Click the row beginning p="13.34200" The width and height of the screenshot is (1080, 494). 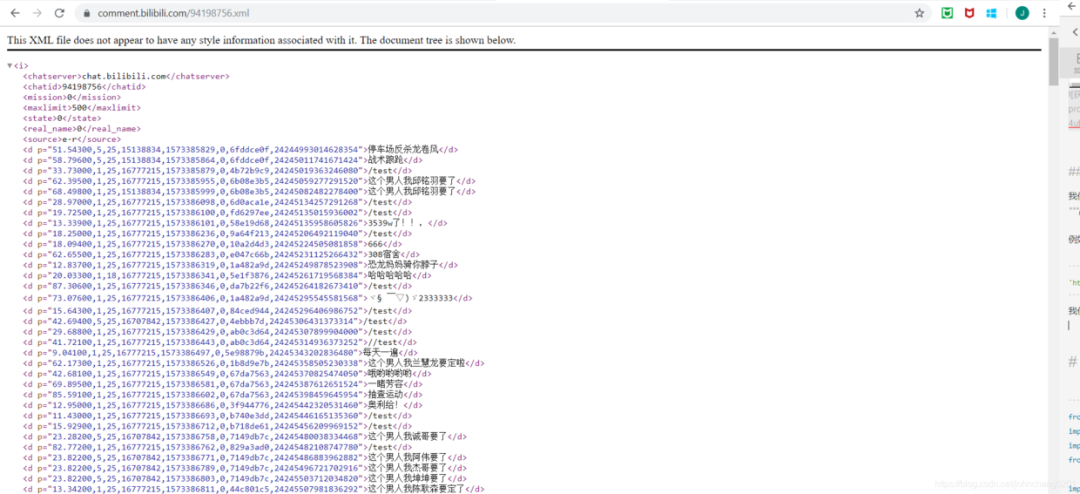[253, 489]
